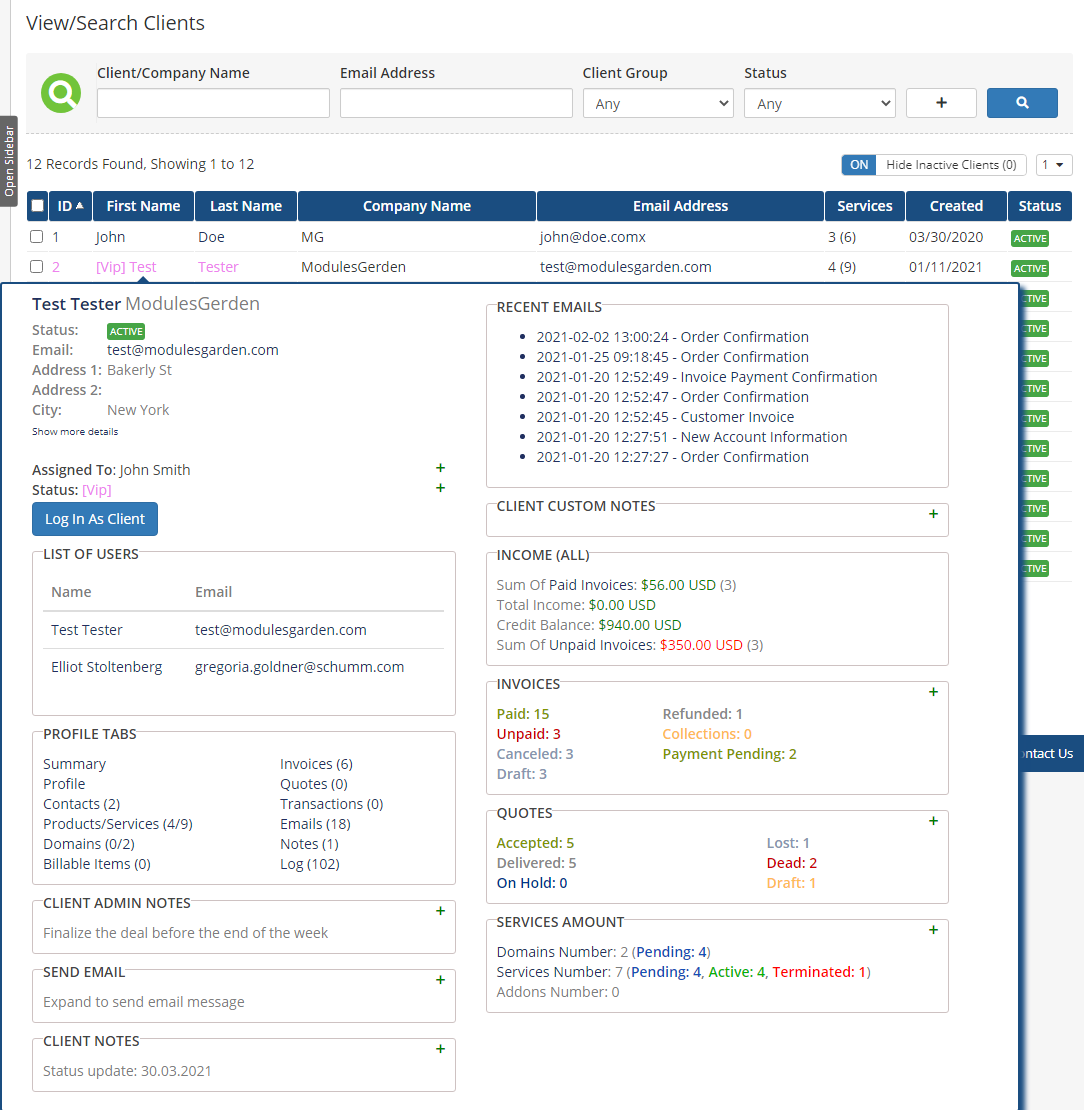This screenshot has height=1110, width=1084.
Task: Tick the checkbox for client Vip Test
Action: coord(37,266)
